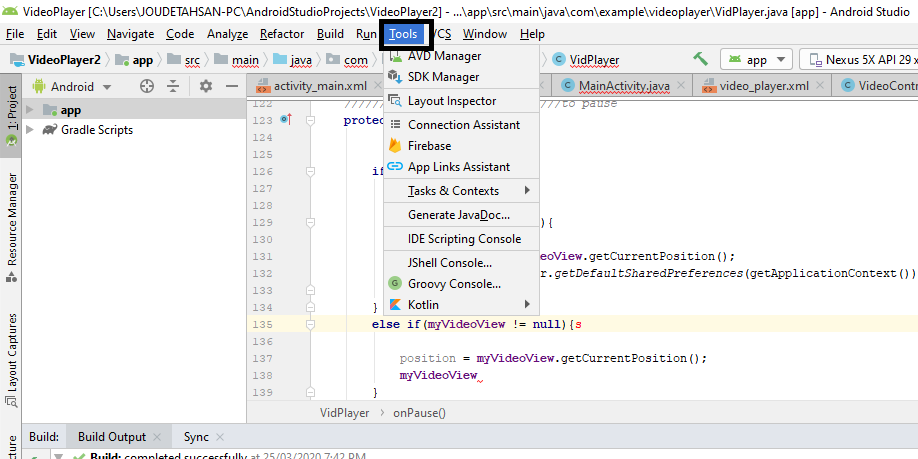The image size is (918, 459).
Task: Click inside code at line 138 myVideoView
Action: [439, 375]
